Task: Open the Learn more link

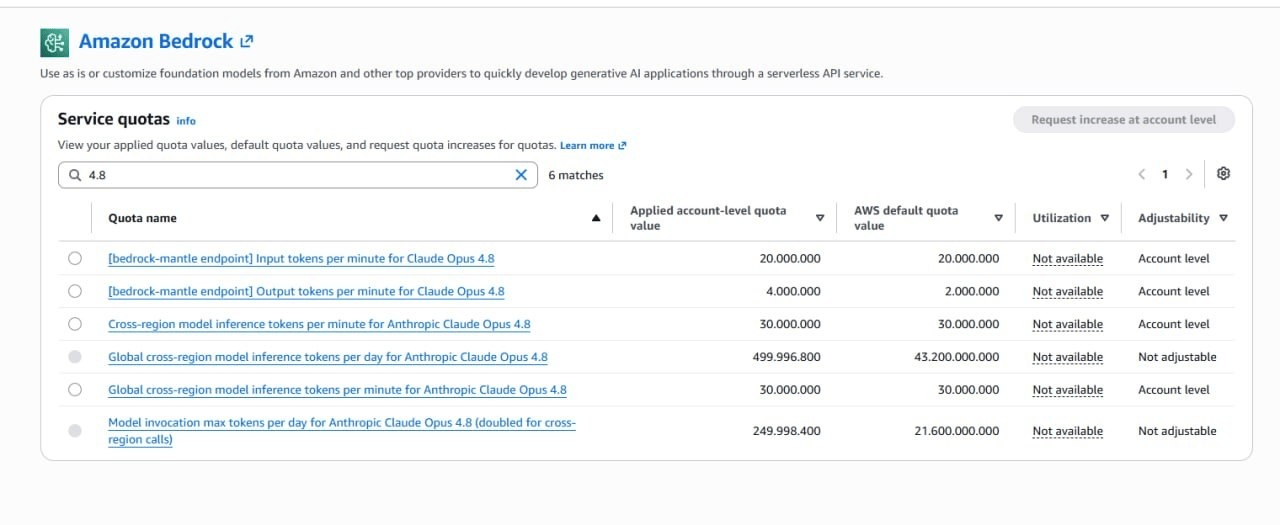Action: [593, 145]
